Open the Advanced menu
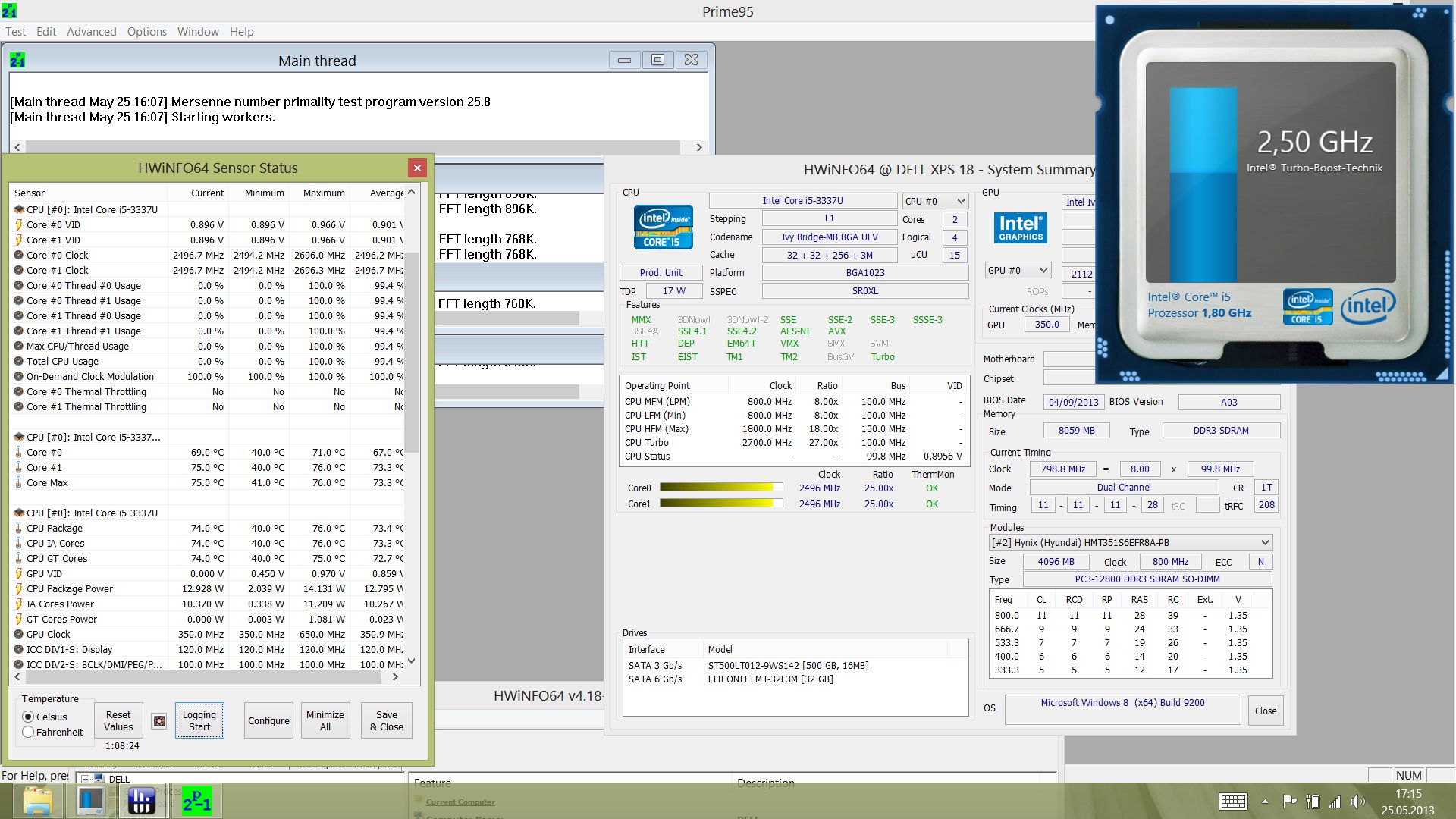The width and height of the screenshot is (1456, 819). pos(91,31)
